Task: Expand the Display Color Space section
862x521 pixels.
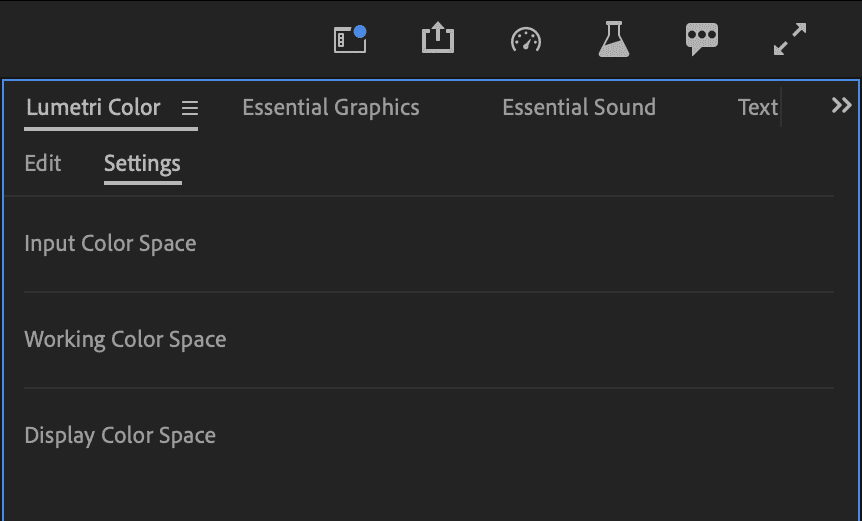Action: [120, 436]
